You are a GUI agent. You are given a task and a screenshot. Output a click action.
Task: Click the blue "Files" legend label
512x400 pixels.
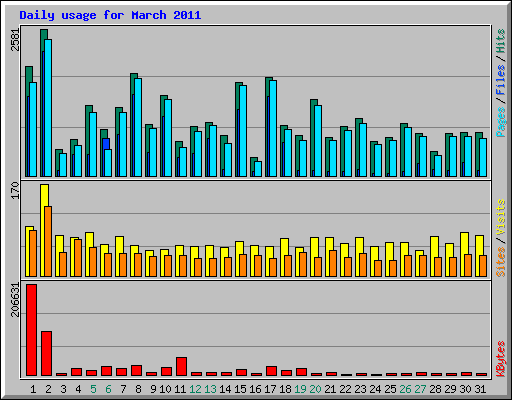[501, 79]
